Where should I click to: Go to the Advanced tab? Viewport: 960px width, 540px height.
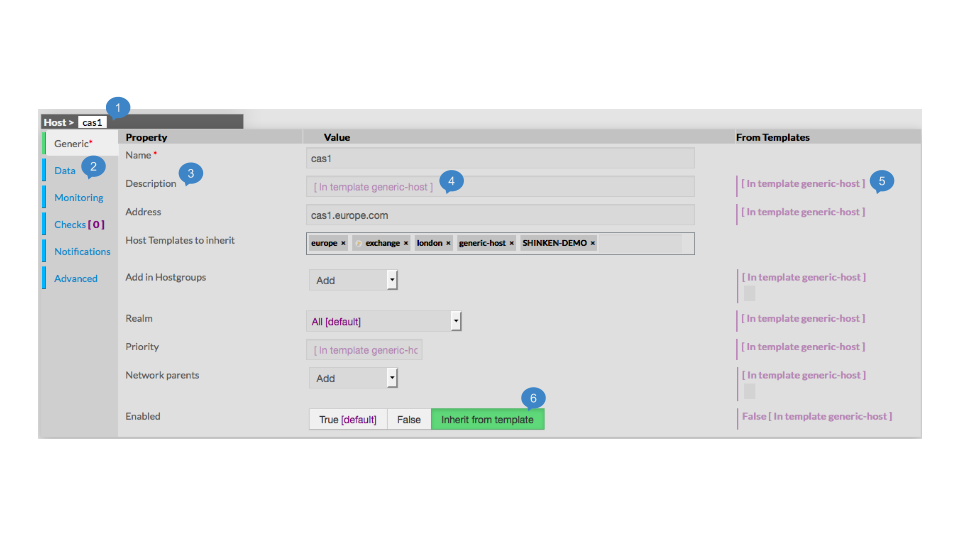(76, 279)
